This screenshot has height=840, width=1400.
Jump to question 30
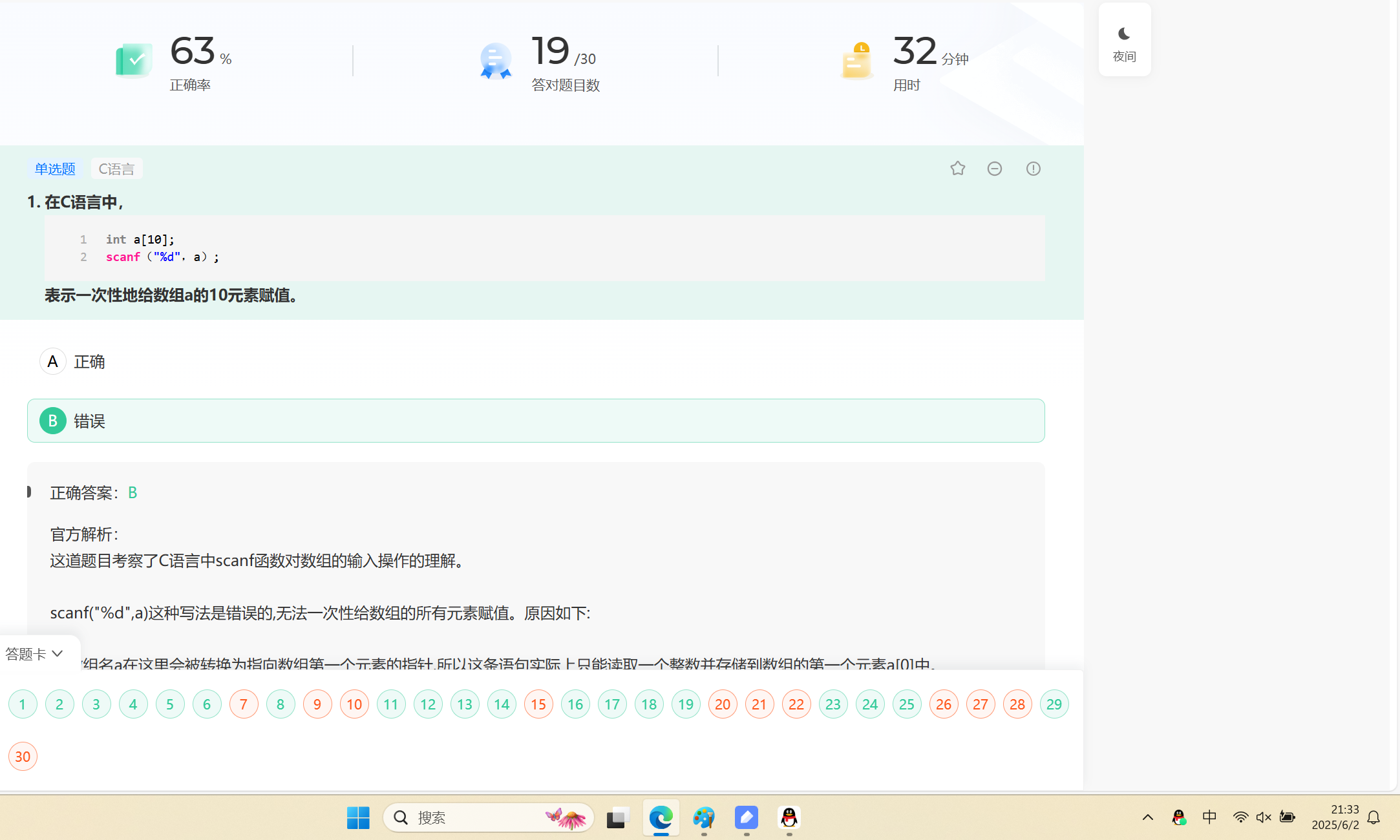(x=23, y=757)
